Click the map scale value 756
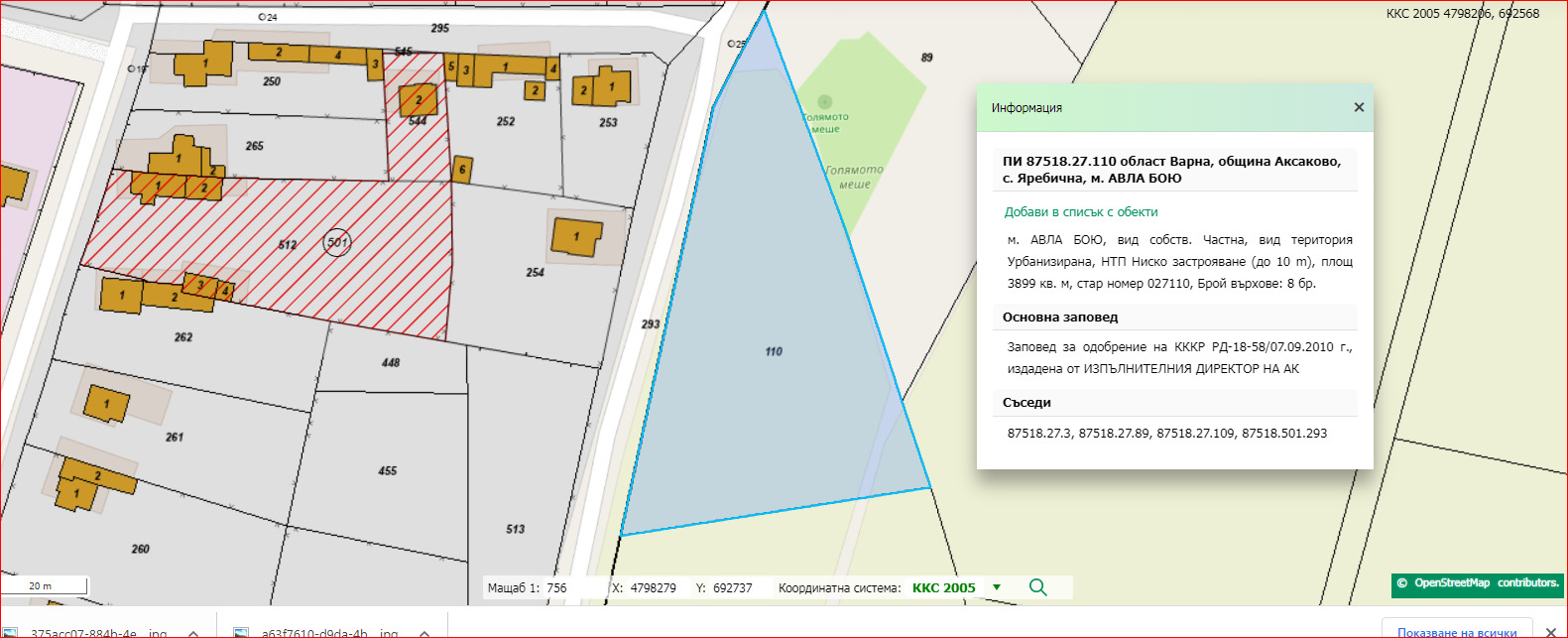This screenshot has height=638, width=1568. [x=556, y=588]
